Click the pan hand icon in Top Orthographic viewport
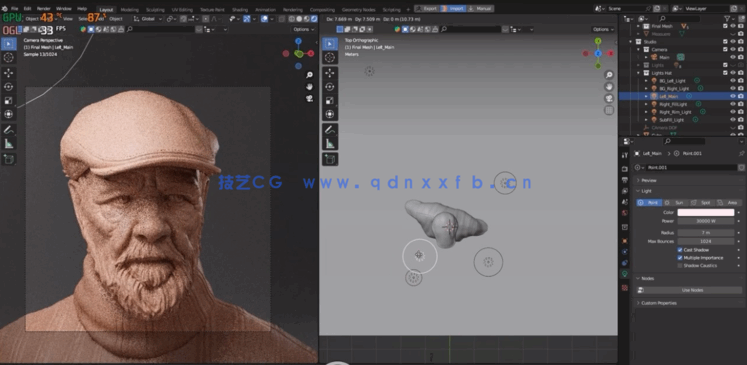The width and height of the screenshot is (747, 365). pos(609,87)
